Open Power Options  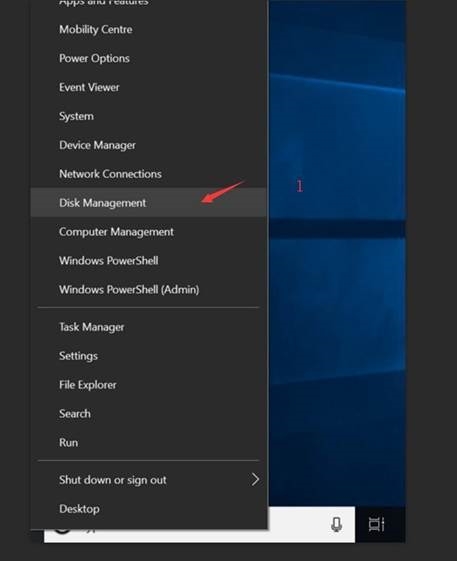point(149,58)
